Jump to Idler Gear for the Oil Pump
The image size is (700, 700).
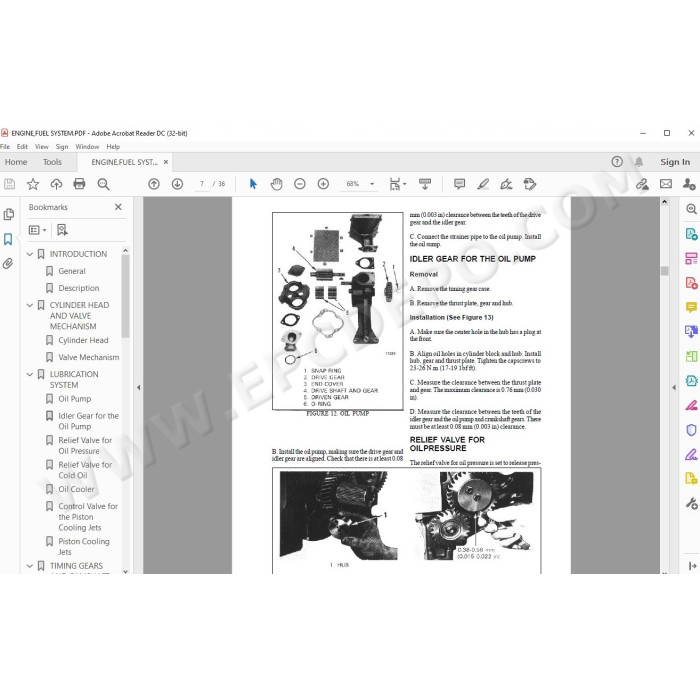pos(88,421)
